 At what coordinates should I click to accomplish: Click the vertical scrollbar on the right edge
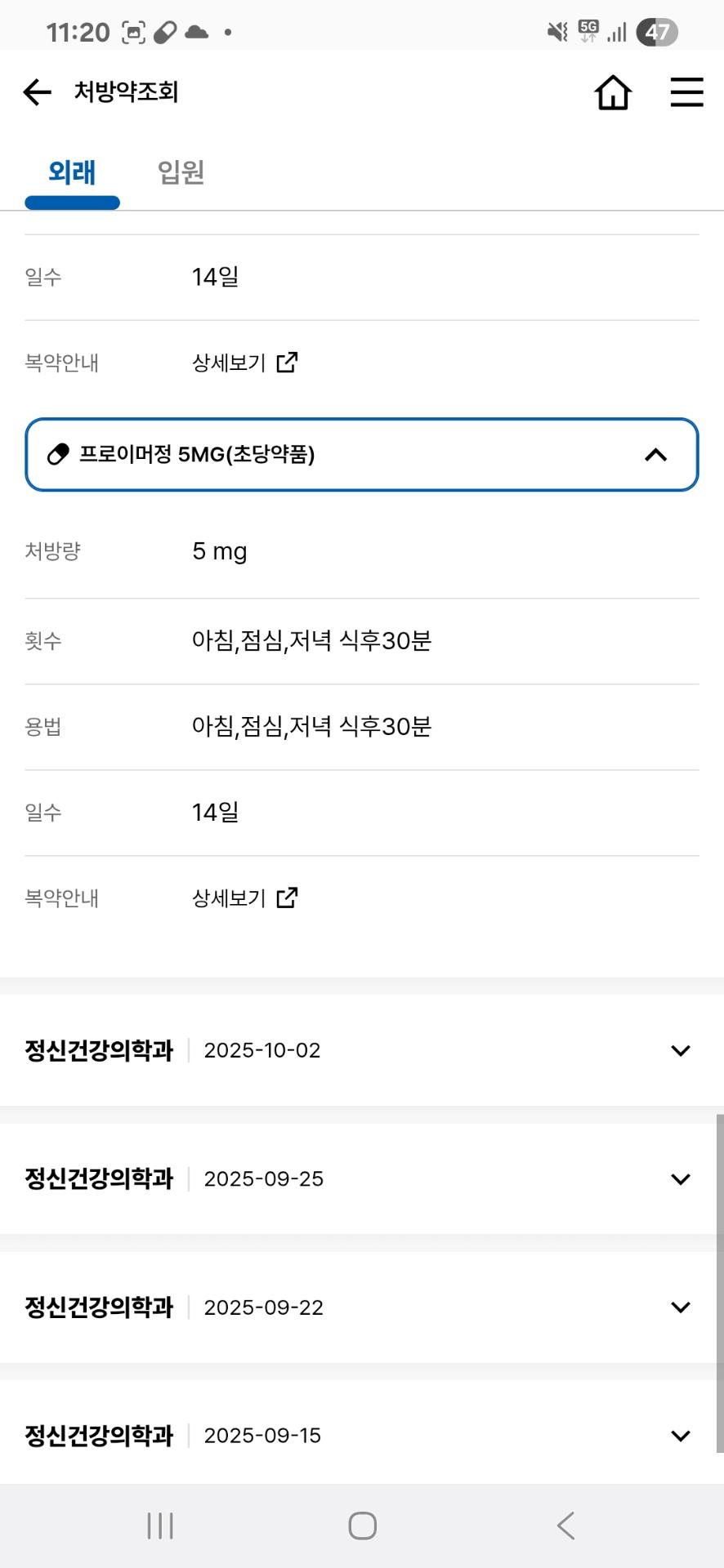coord(719,1282)
